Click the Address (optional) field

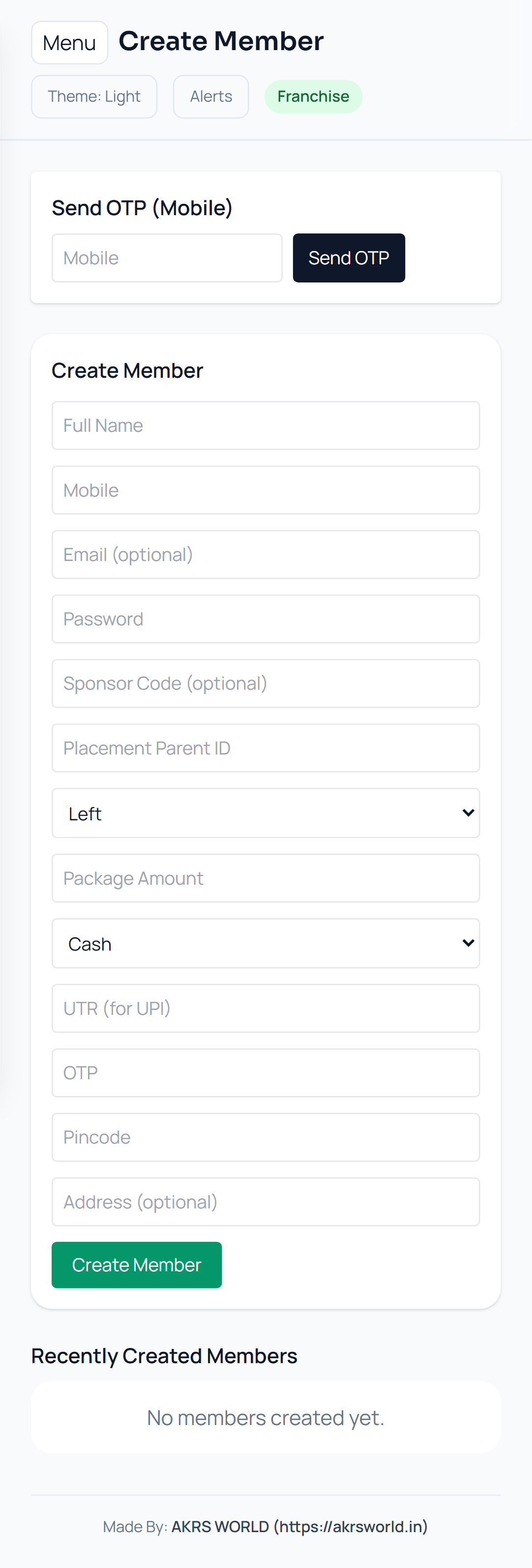266,1202
